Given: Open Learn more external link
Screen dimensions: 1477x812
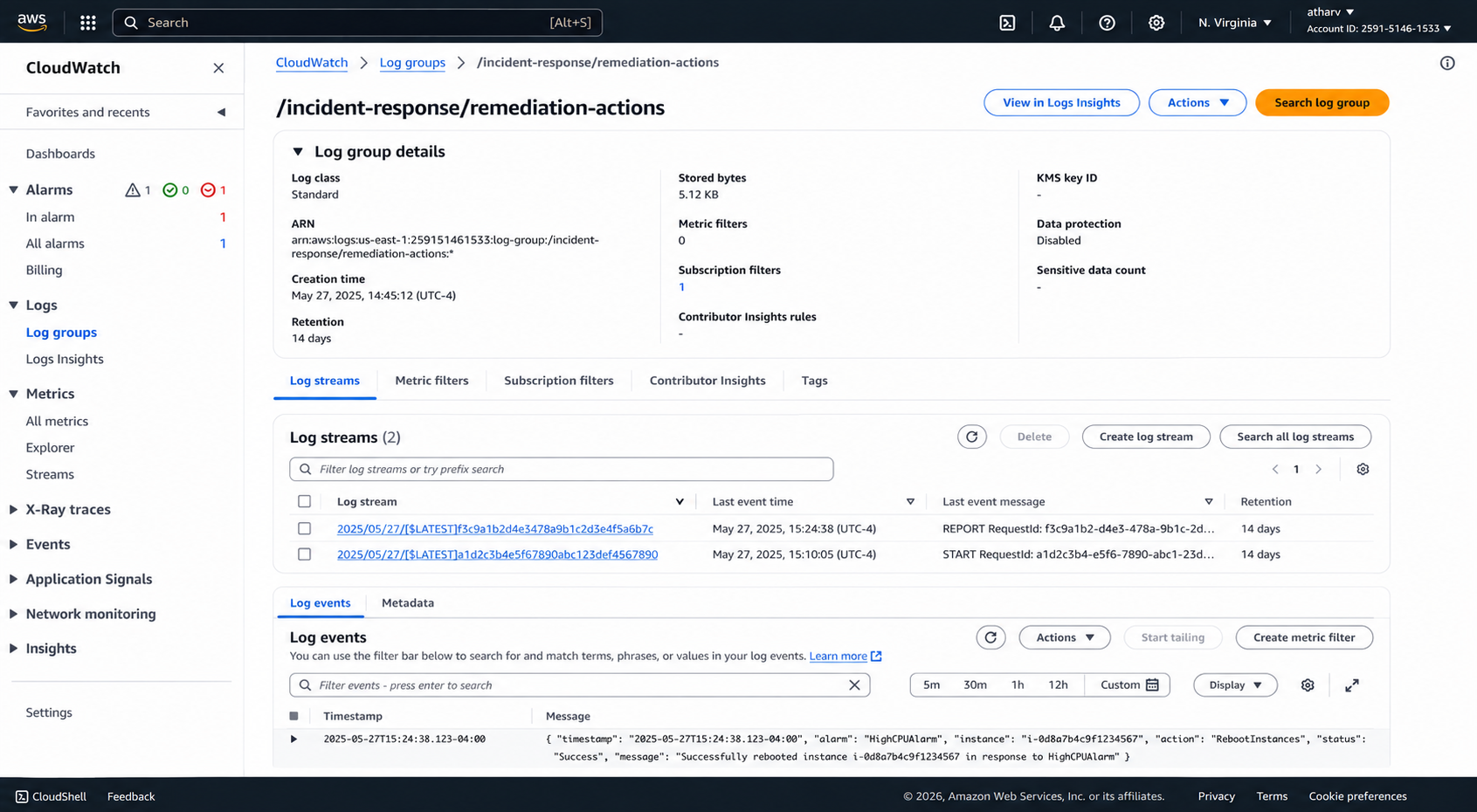Looking at the screenshot, I should (x=845, y=657).
